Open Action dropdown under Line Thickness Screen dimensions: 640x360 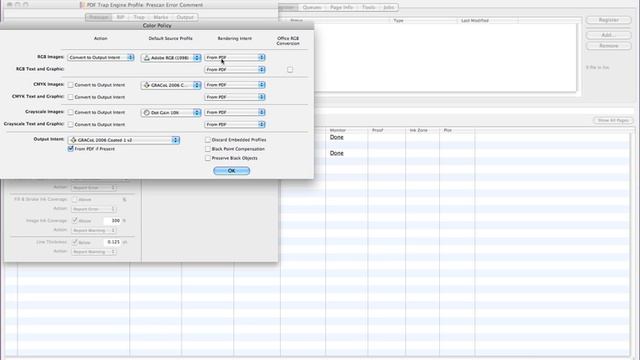pos(93,252)
